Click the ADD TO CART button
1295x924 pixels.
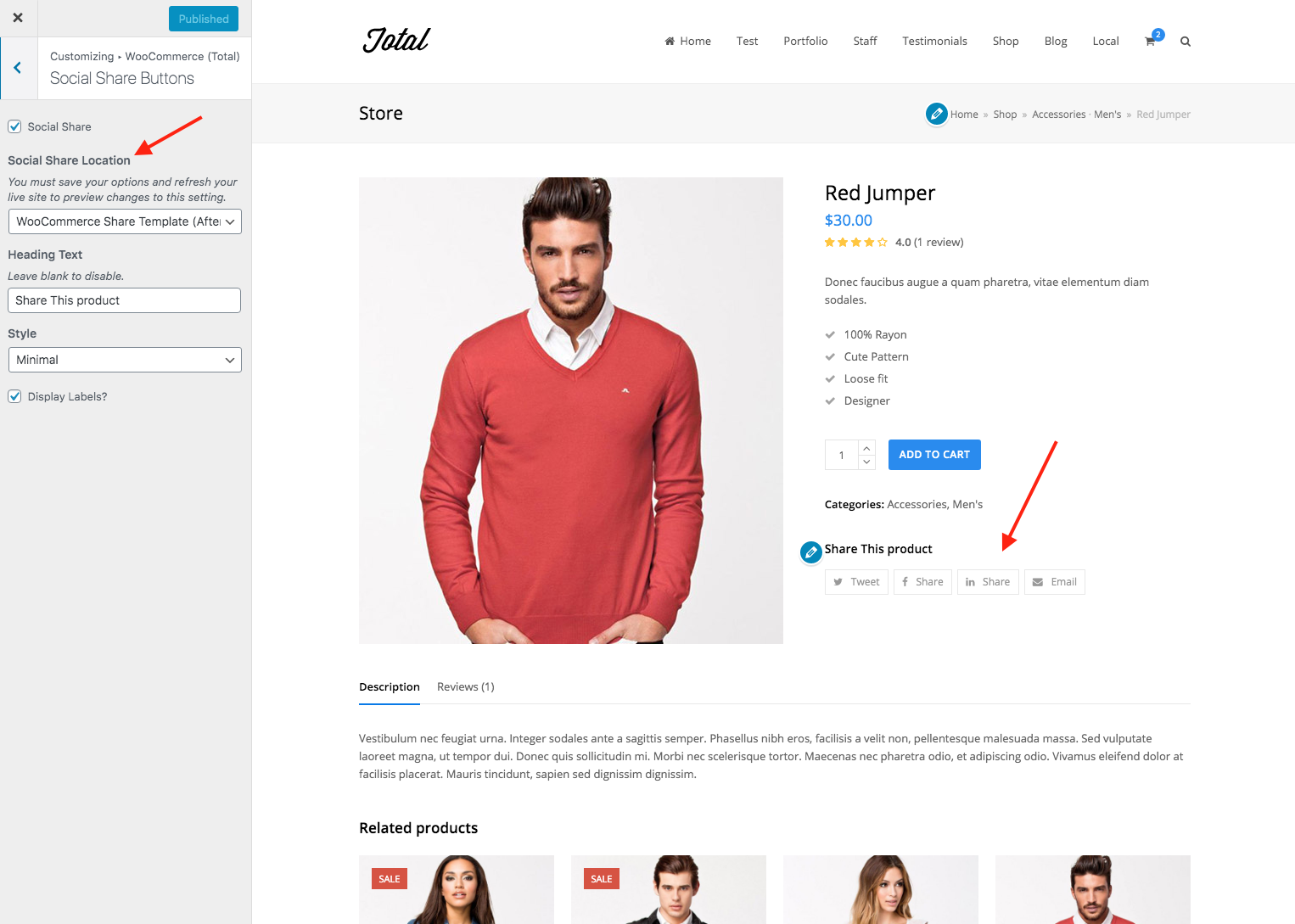click(x=934, y=455)
